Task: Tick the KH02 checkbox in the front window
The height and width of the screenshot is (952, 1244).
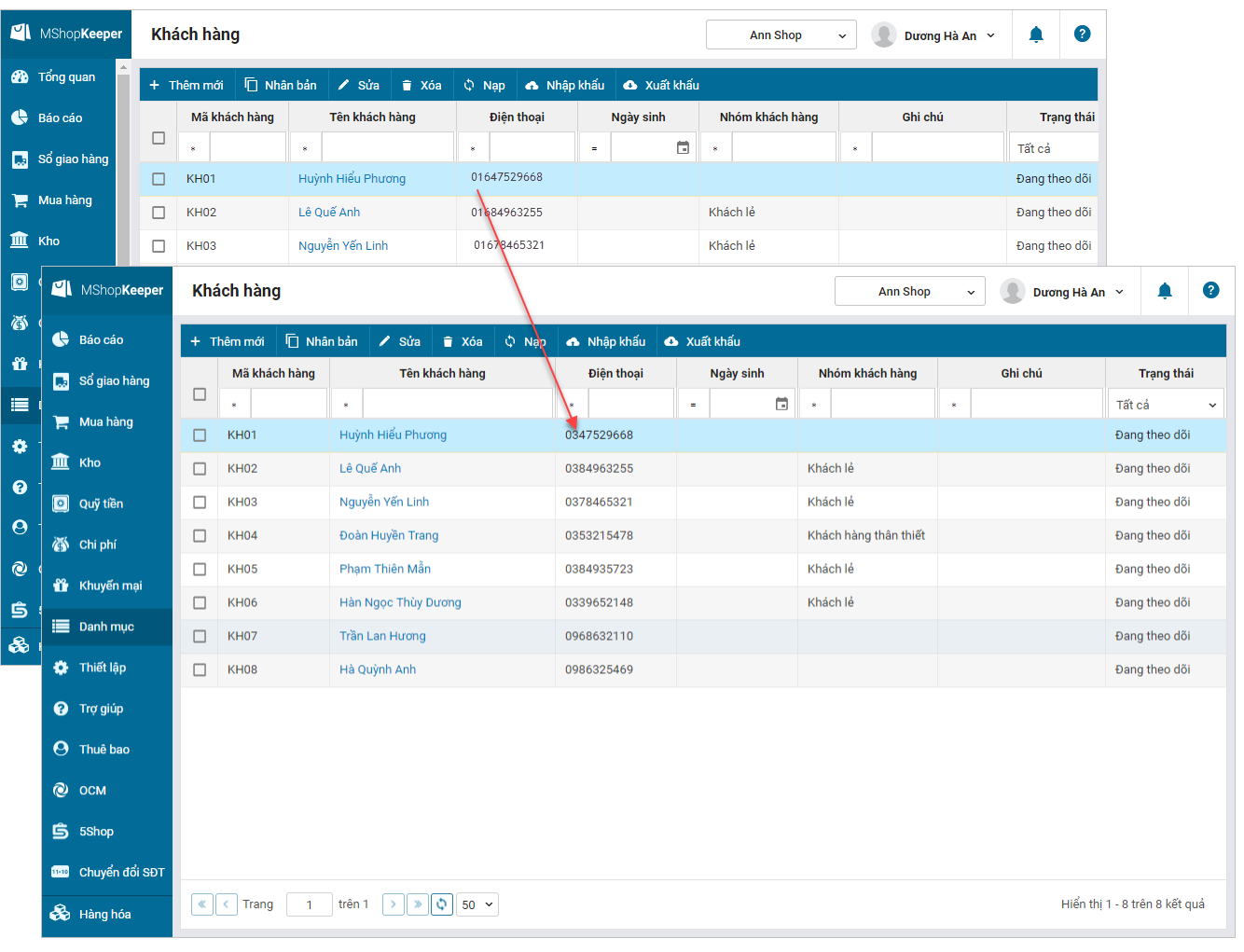Action: coord(200,469)
